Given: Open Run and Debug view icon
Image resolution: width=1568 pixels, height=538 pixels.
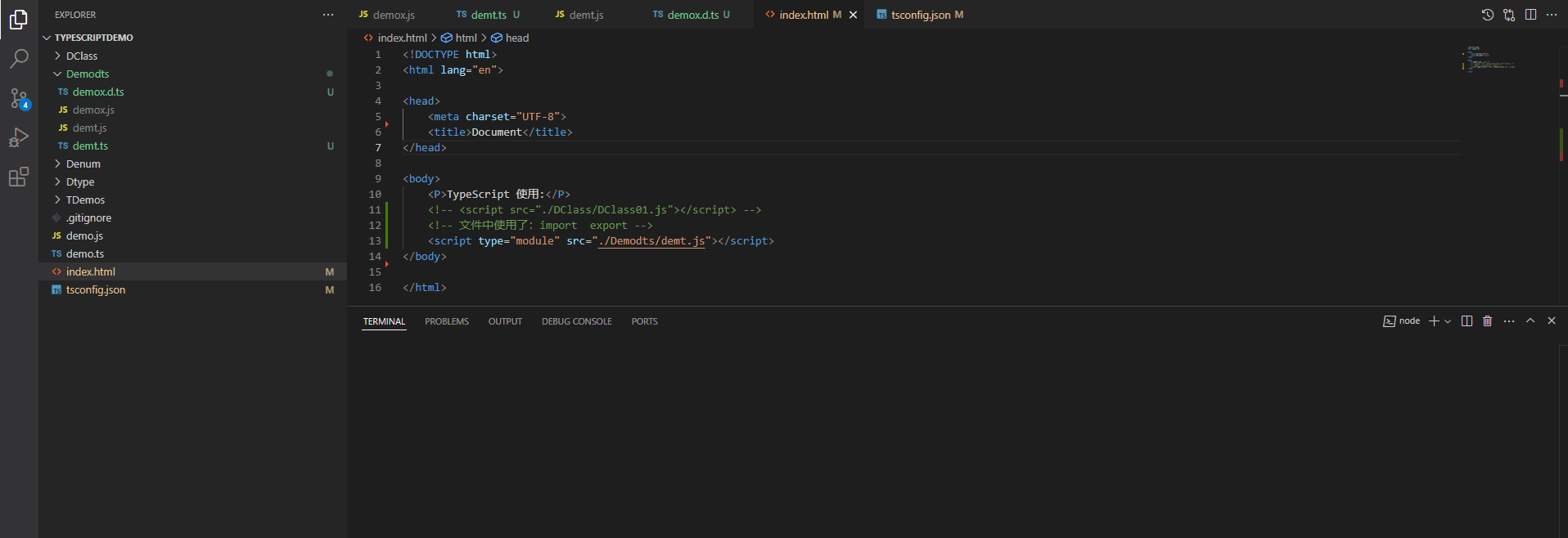Looking at the screenshot, I should (x=19, y=137).
